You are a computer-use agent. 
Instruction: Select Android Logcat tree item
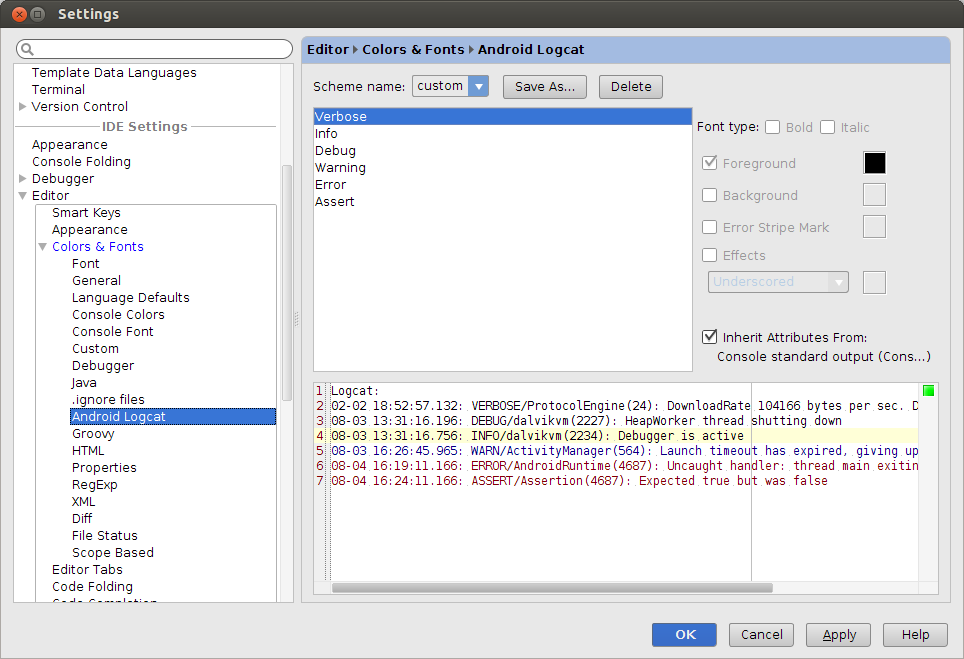[x=173, y=417]
